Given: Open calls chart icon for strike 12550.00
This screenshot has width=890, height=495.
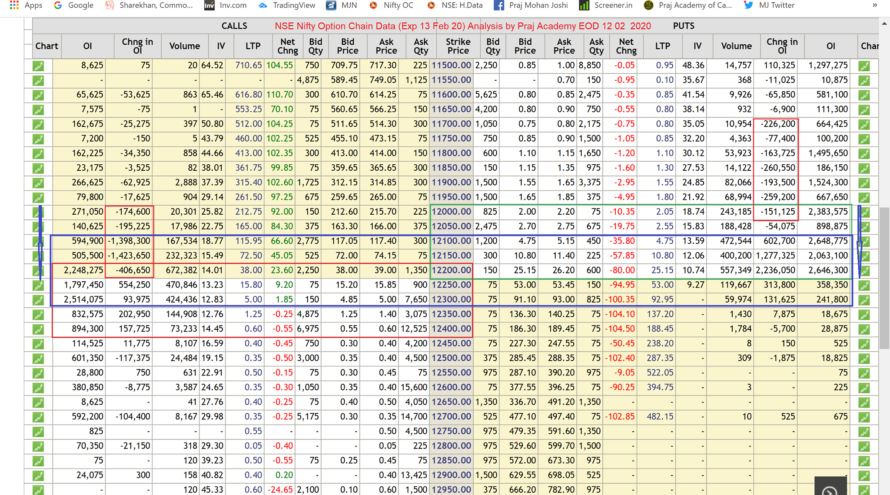Looking at the screenshot, I should [38, 374].
